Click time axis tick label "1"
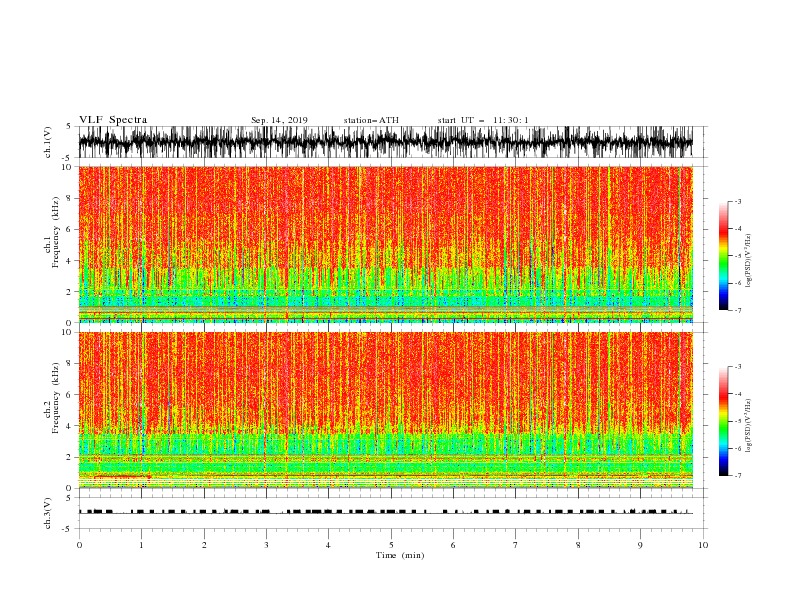This screenshot has width=792, height=612. [141, 545]
